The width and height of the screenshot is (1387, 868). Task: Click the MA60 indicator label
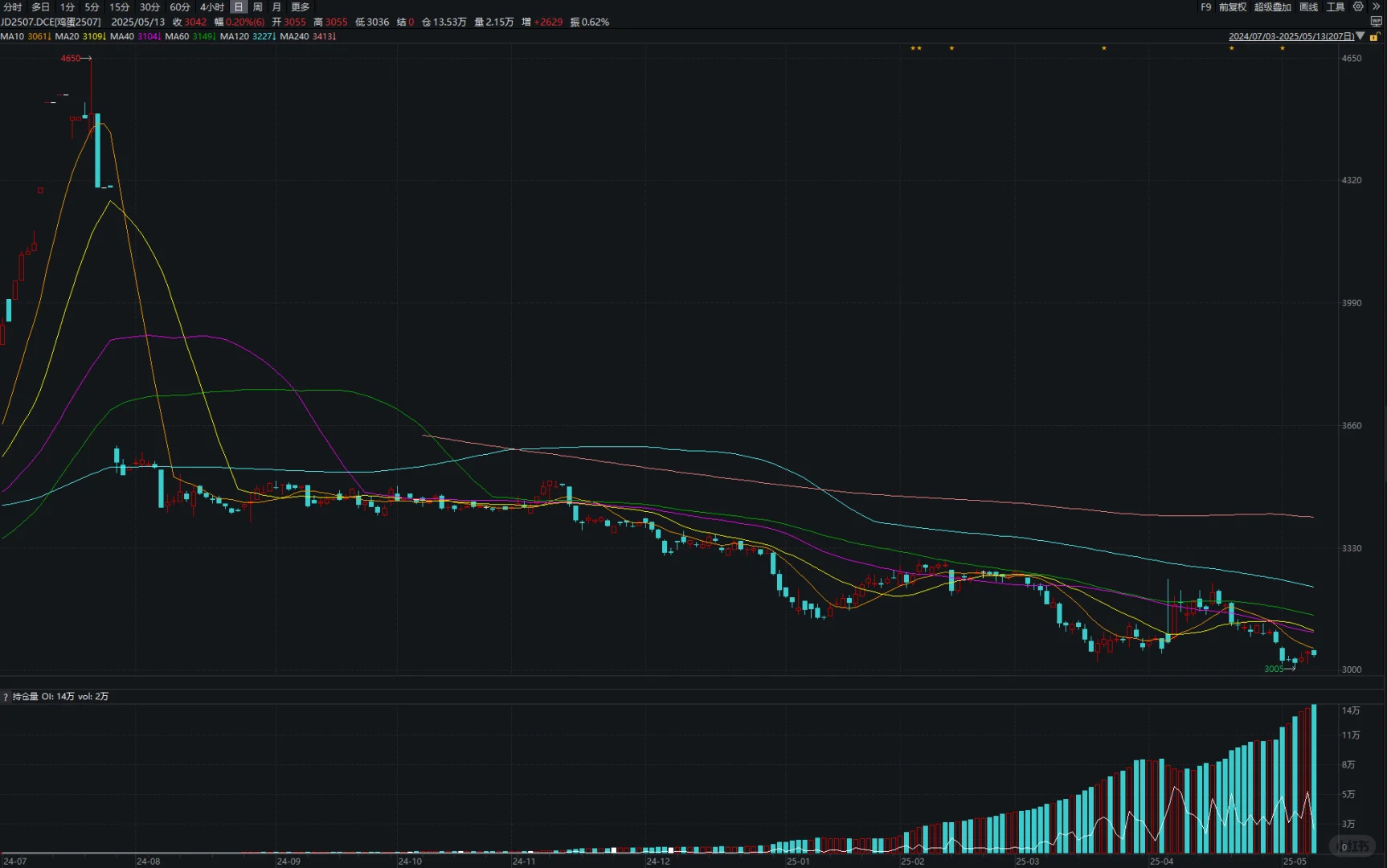tap(177, 36)
